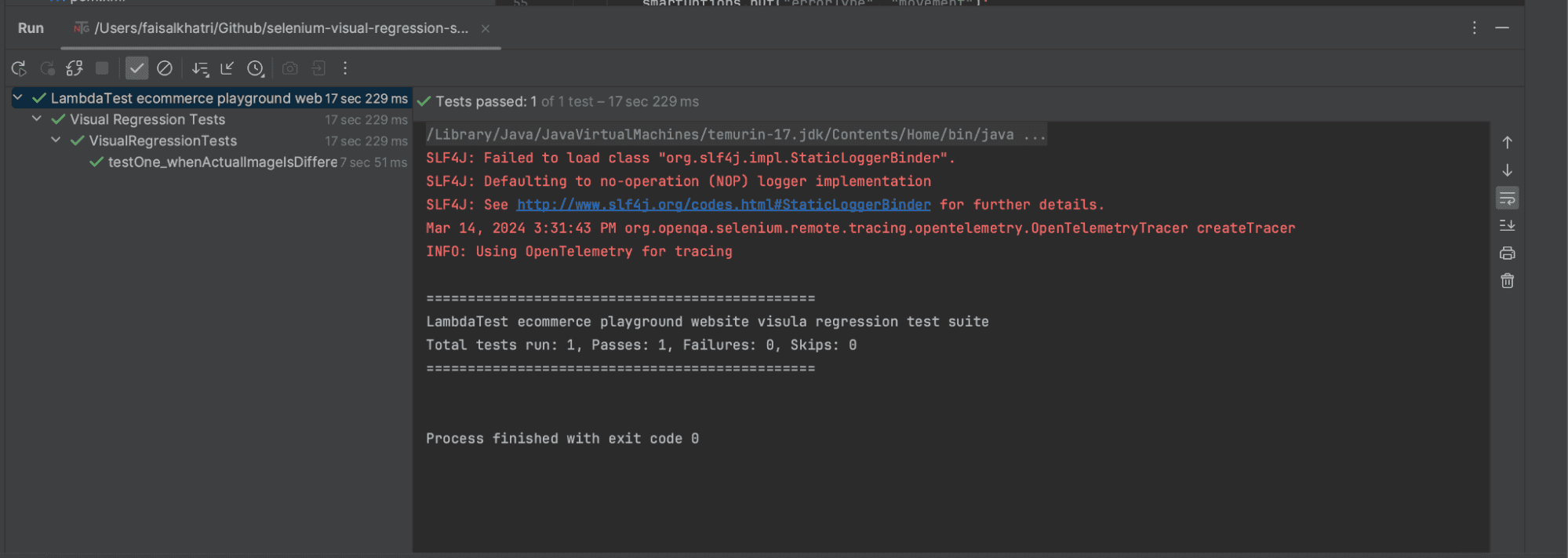Click 'INFO: Using OpenTelemetry for tracing' line
The height and width of the screenshot is (558, 1568).
click(579, 251)
